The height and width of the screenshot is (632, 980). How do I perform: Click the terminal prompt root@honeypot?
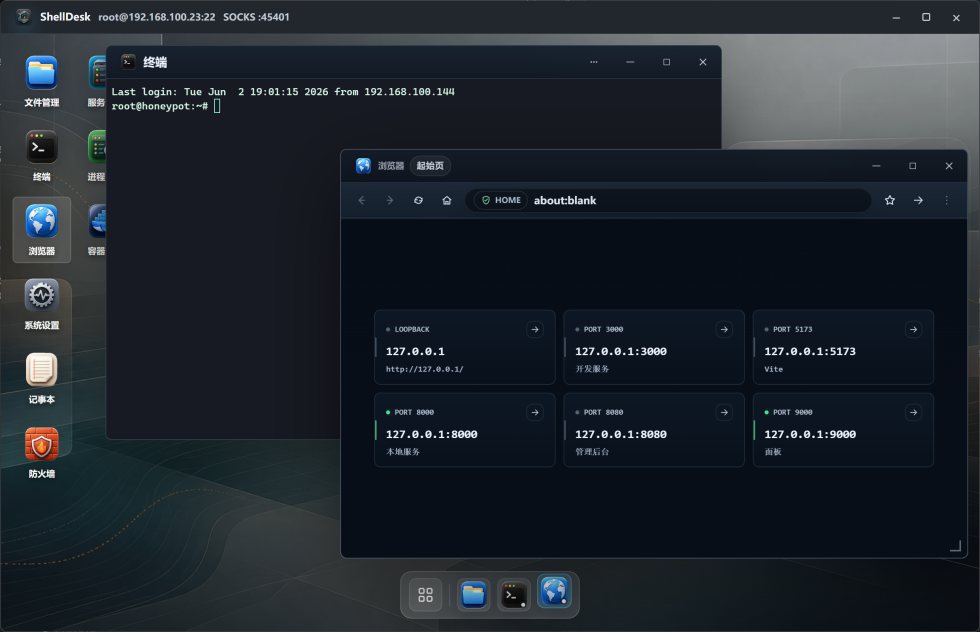(159, 106)
